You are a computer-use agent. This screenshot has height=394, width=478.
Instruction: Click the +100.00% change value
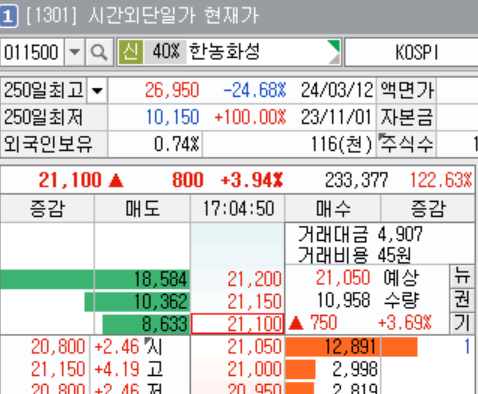(250, 117)
